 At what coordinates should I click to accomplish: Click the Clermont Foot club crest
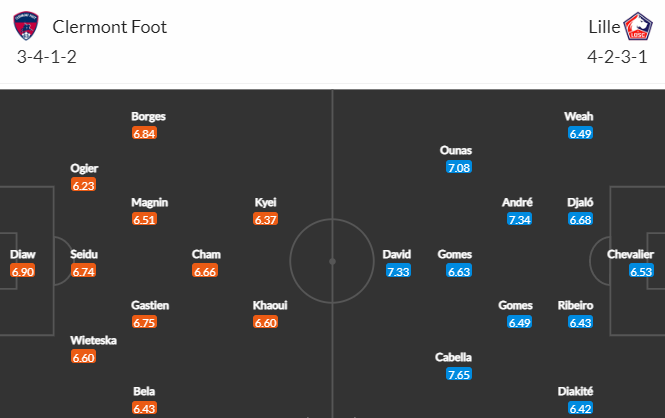point(26,26)
